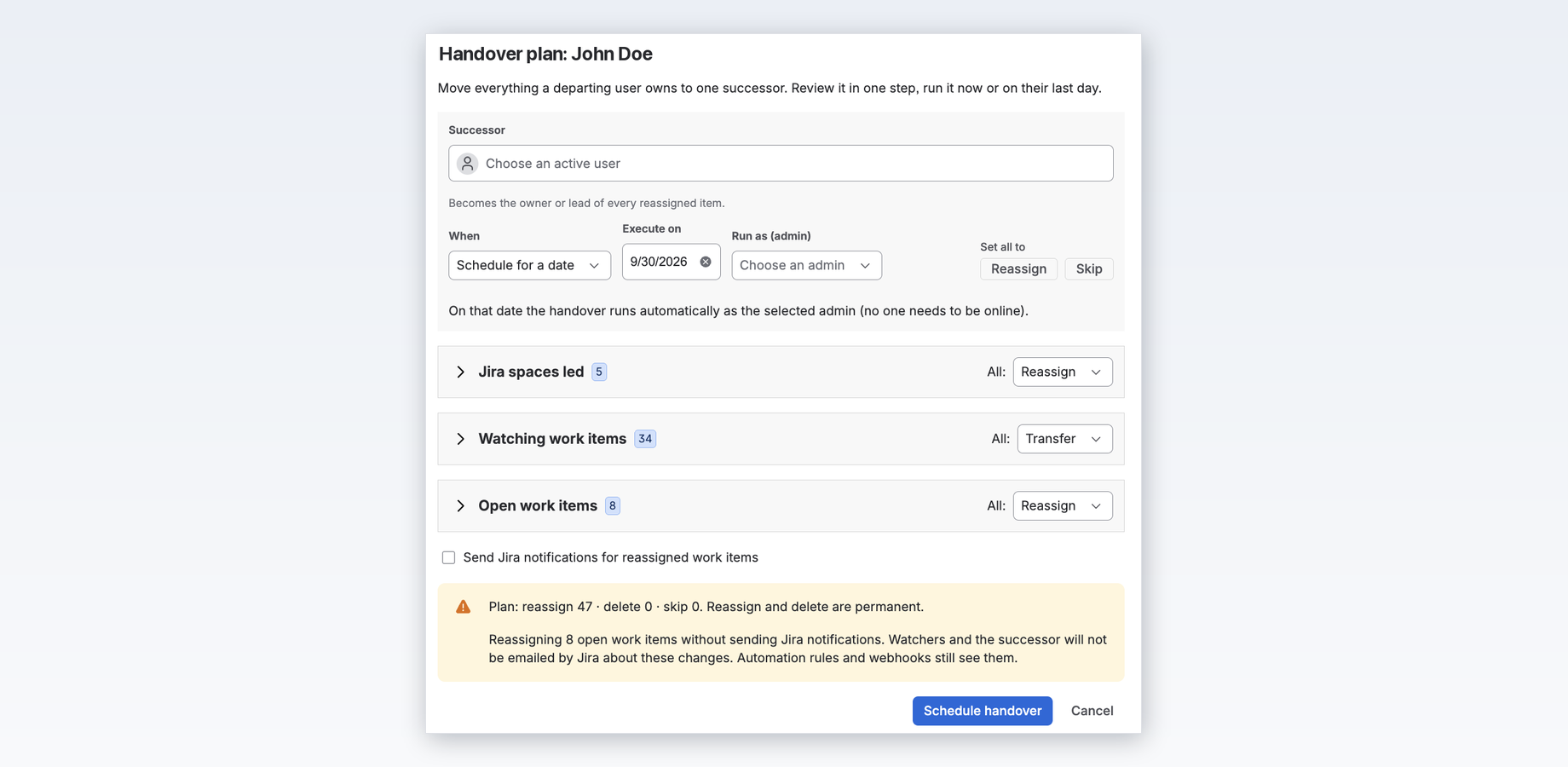Viewport: 1568px width, 767px height.
Task: Click the Send Jira notifications label text
Action: pos(610,557)
